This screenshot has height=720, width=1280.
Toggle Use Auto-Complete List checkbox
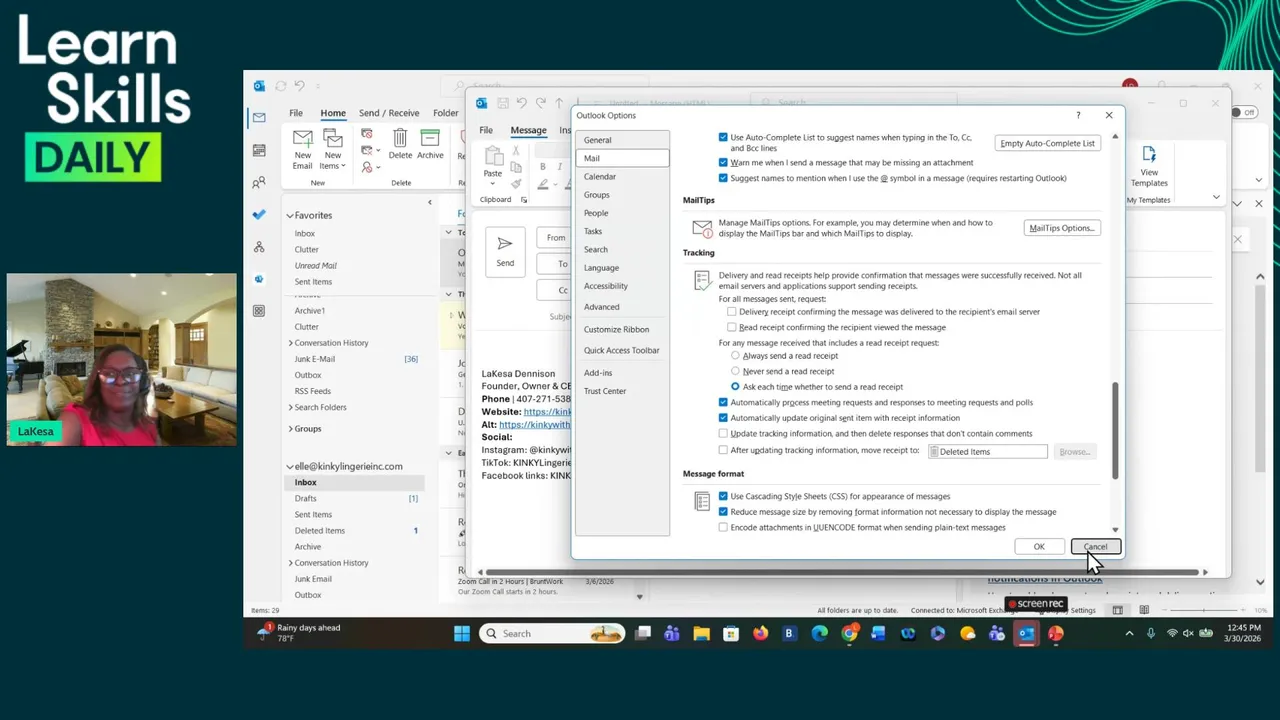(723, 138)
